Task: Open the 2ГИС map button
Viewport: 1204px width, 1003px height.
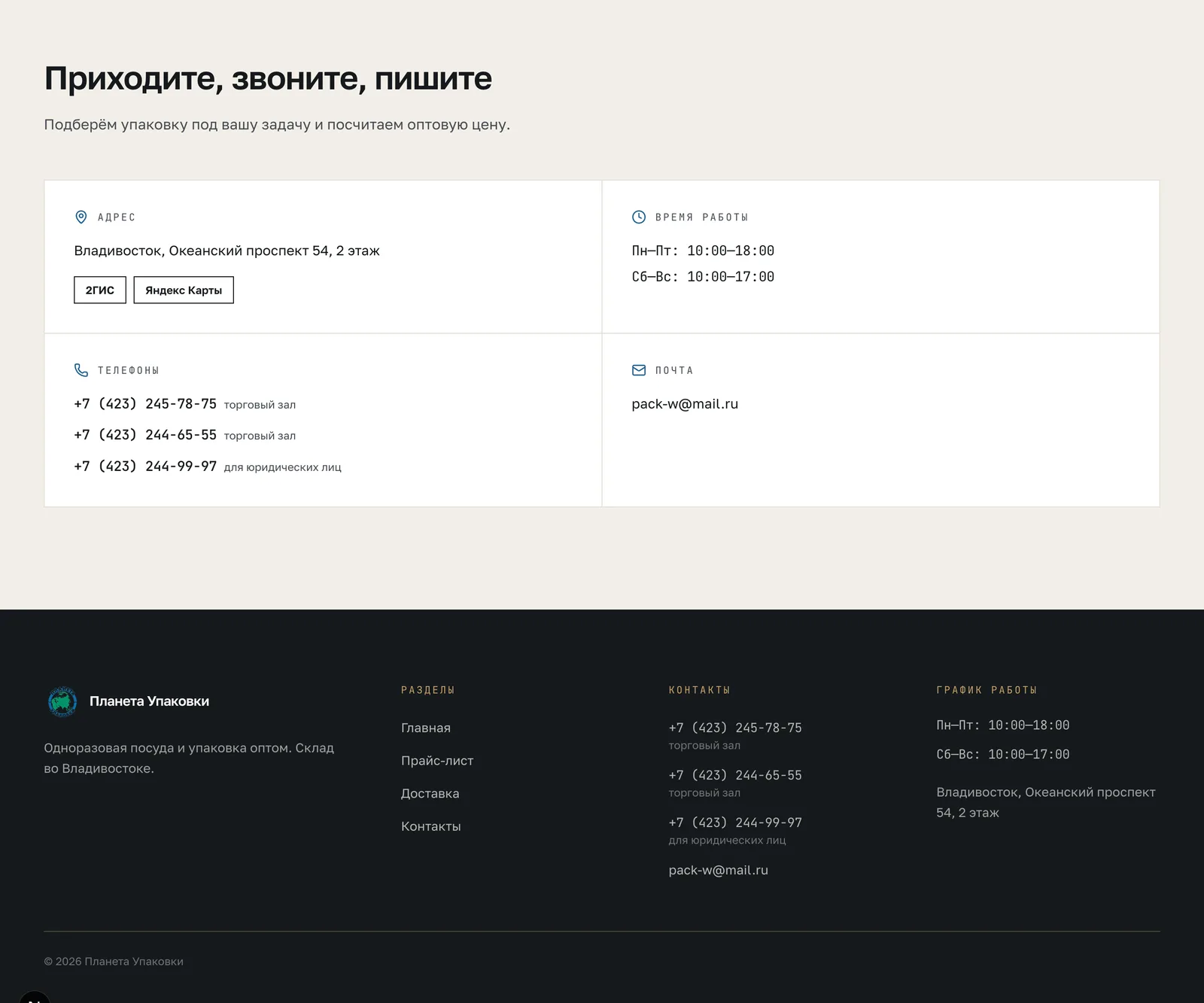Action: coord(100,290)
